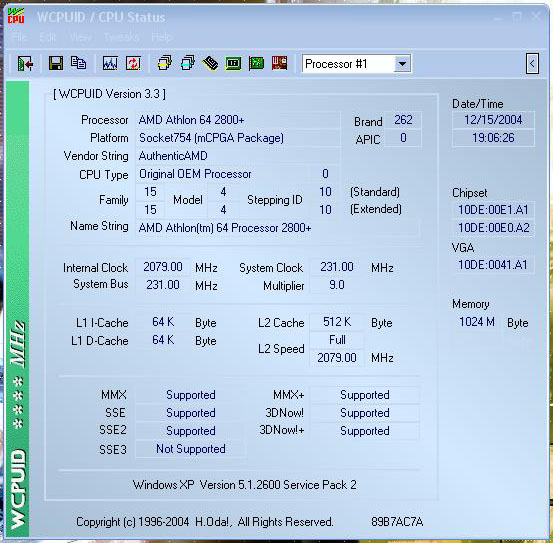The height and width of the screenshot is (543, 553).
Task: Click the SSE3 'Not Supported' field
Action: tap(190, 449)
